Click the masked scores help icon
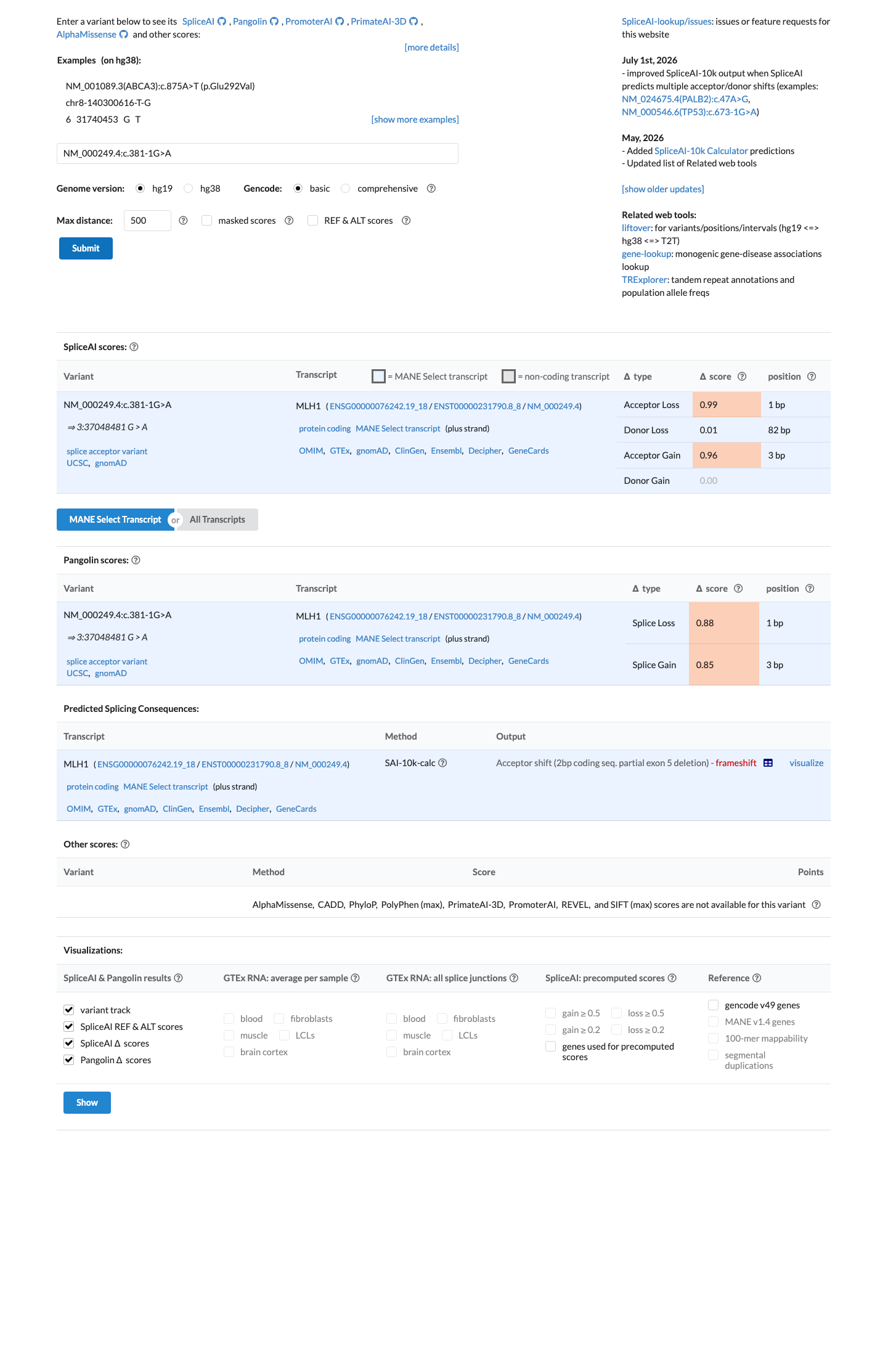 [289, 221]
